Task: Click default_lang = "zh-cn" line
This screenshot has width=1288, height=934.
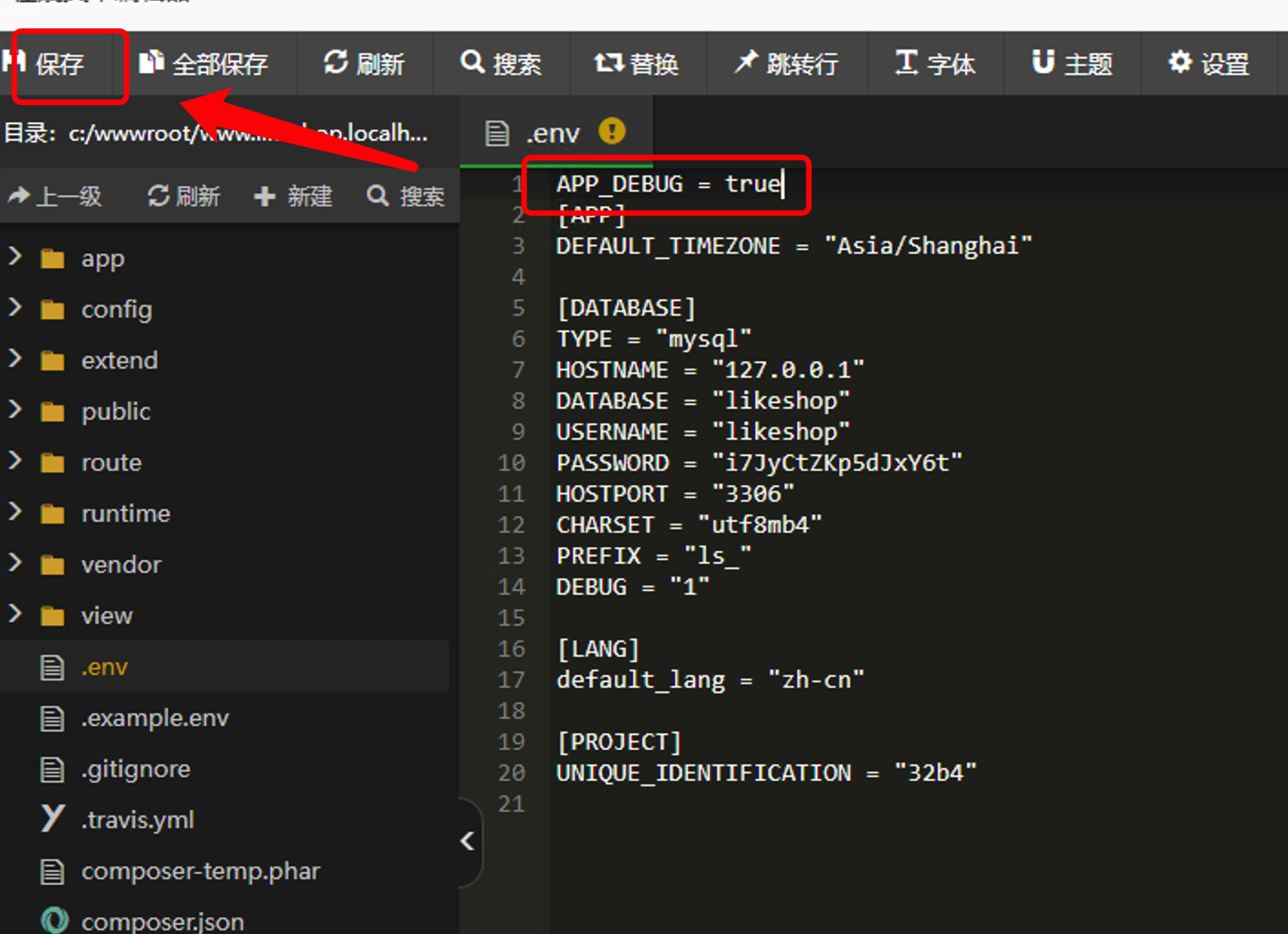Action: point(710,680)
